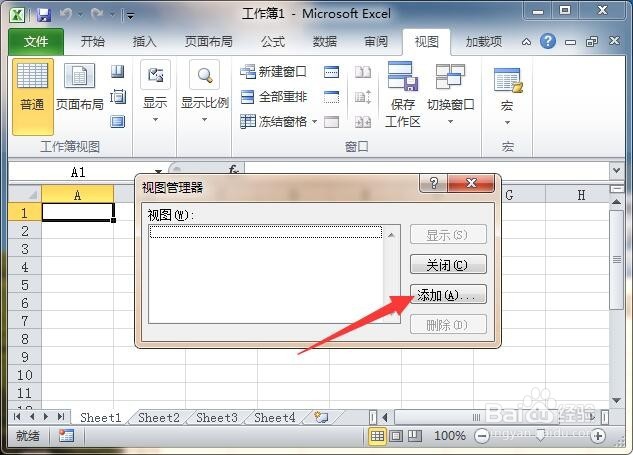Image resolution: width=633 pixels, height=455 pixels.
Task: Click New Window (新建窗口)
Action: 273,72
